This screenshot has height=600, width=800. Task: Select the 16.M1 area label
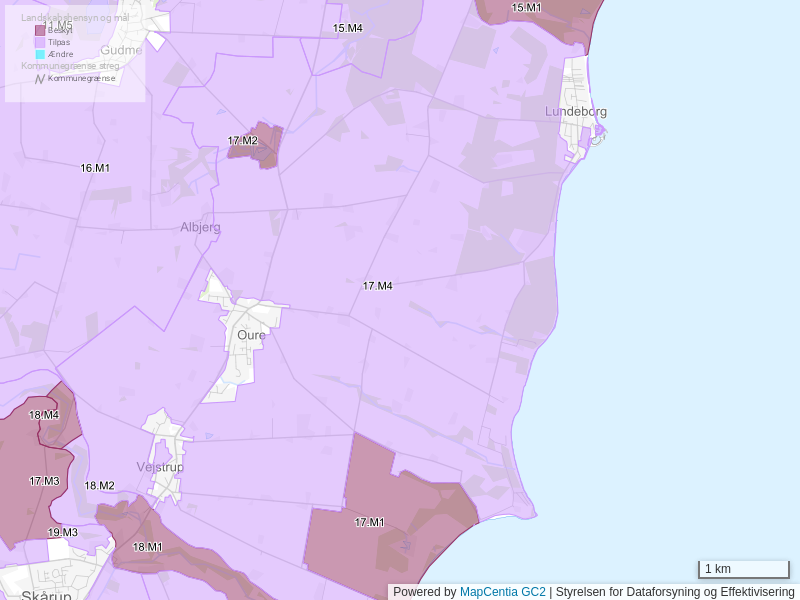click(95, 168)
